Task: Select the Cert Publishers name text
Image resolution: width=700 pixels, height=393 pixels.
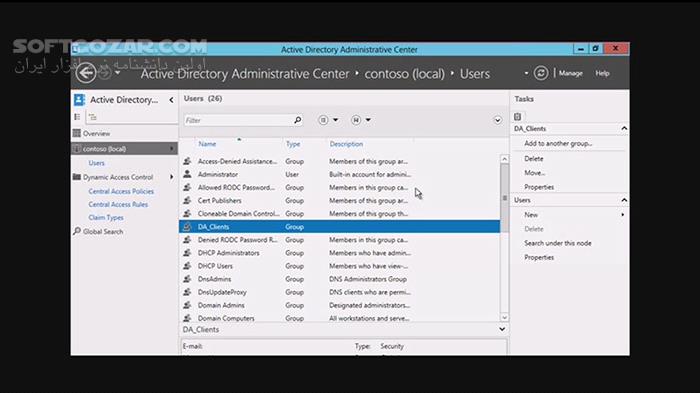Action: click(x=220, y=201)
